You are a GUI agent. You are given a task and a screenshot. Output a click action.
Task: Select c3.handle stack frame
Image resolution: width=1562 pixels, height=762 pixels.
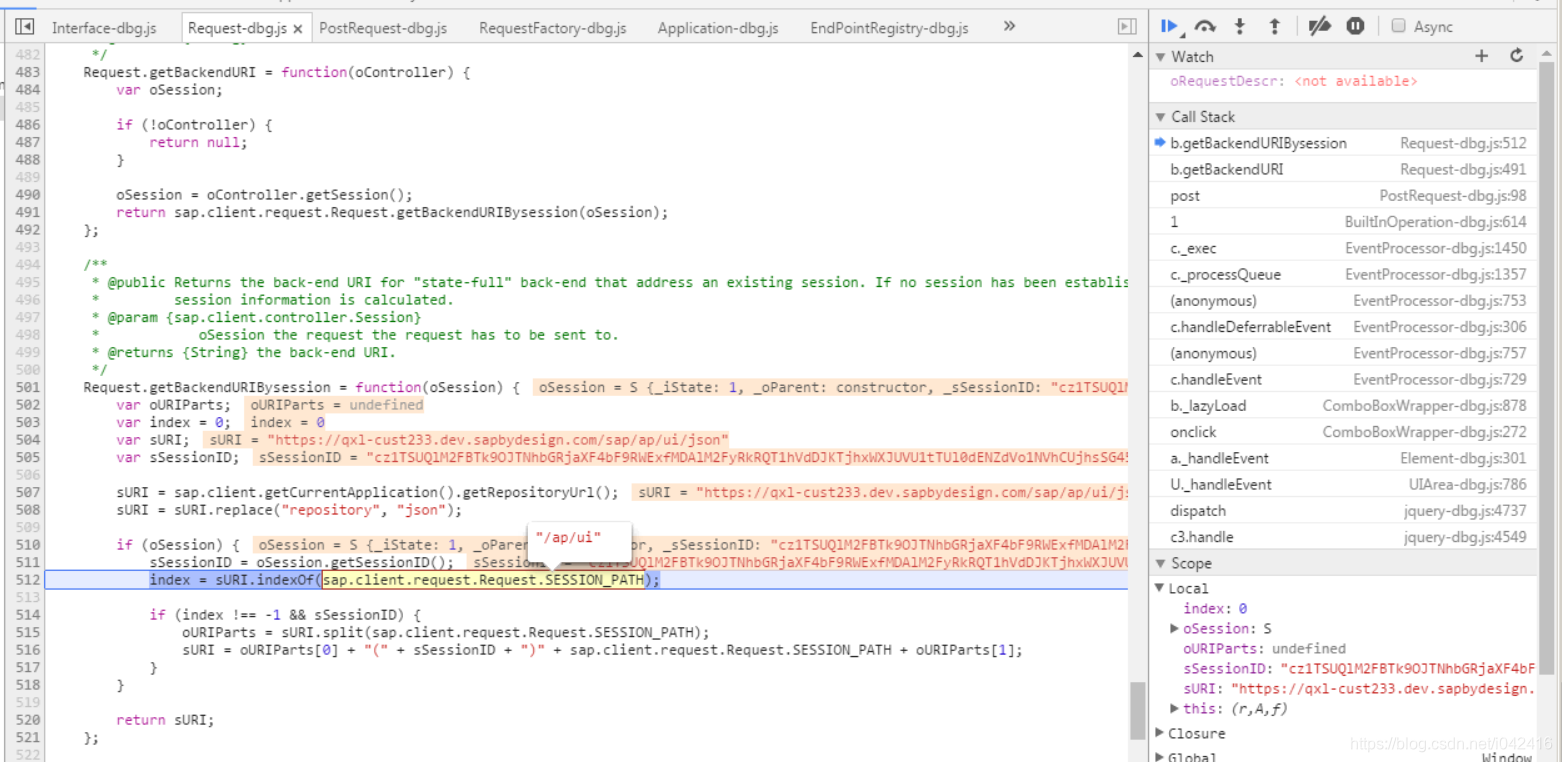1343,537
